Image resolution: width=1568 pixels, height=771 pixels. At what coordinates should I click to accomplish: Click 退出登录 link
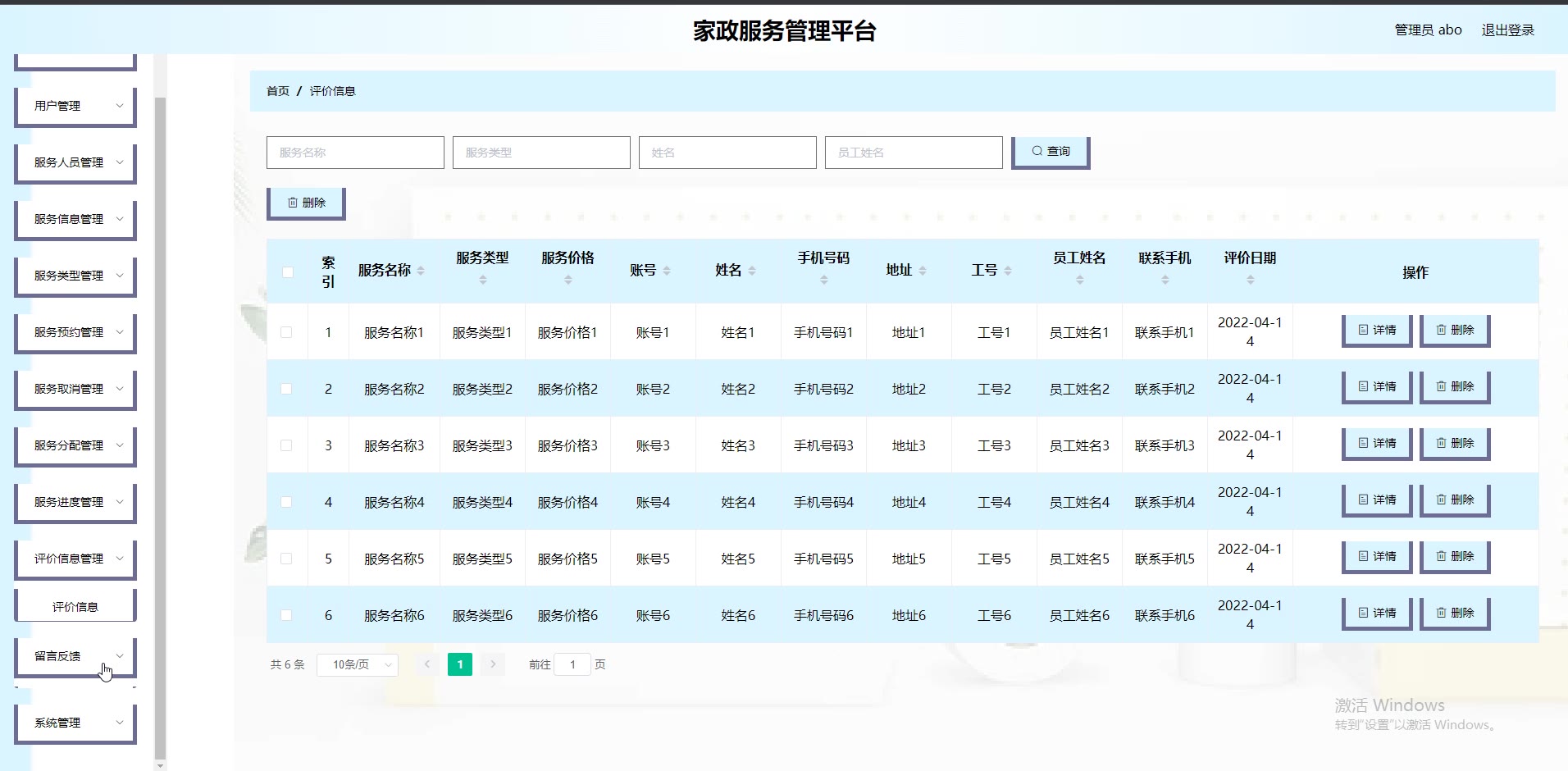click(1507, 30)
